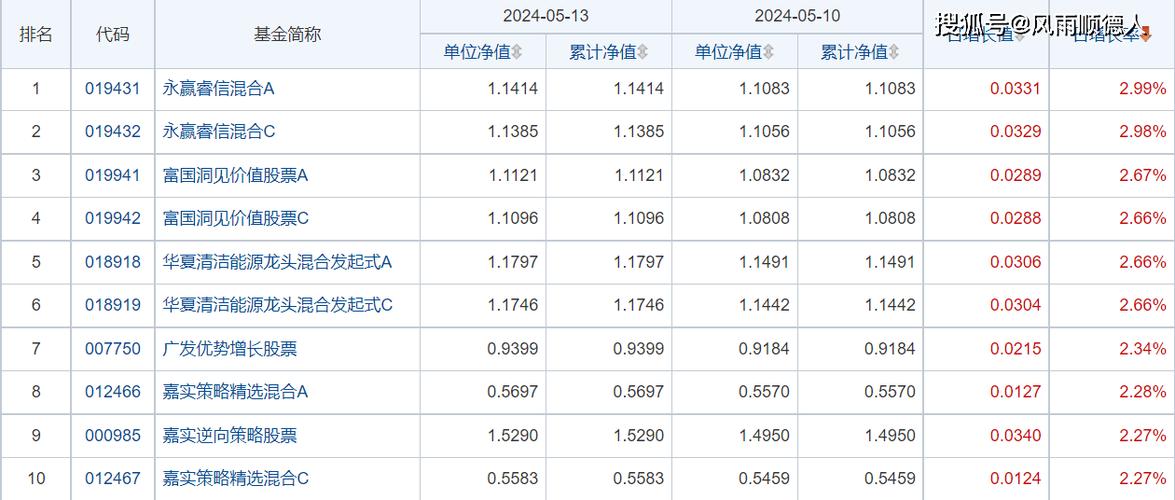Select the growth rate 2.67%
Viewport: 1175px width, 500px height.
(1143, 175)
